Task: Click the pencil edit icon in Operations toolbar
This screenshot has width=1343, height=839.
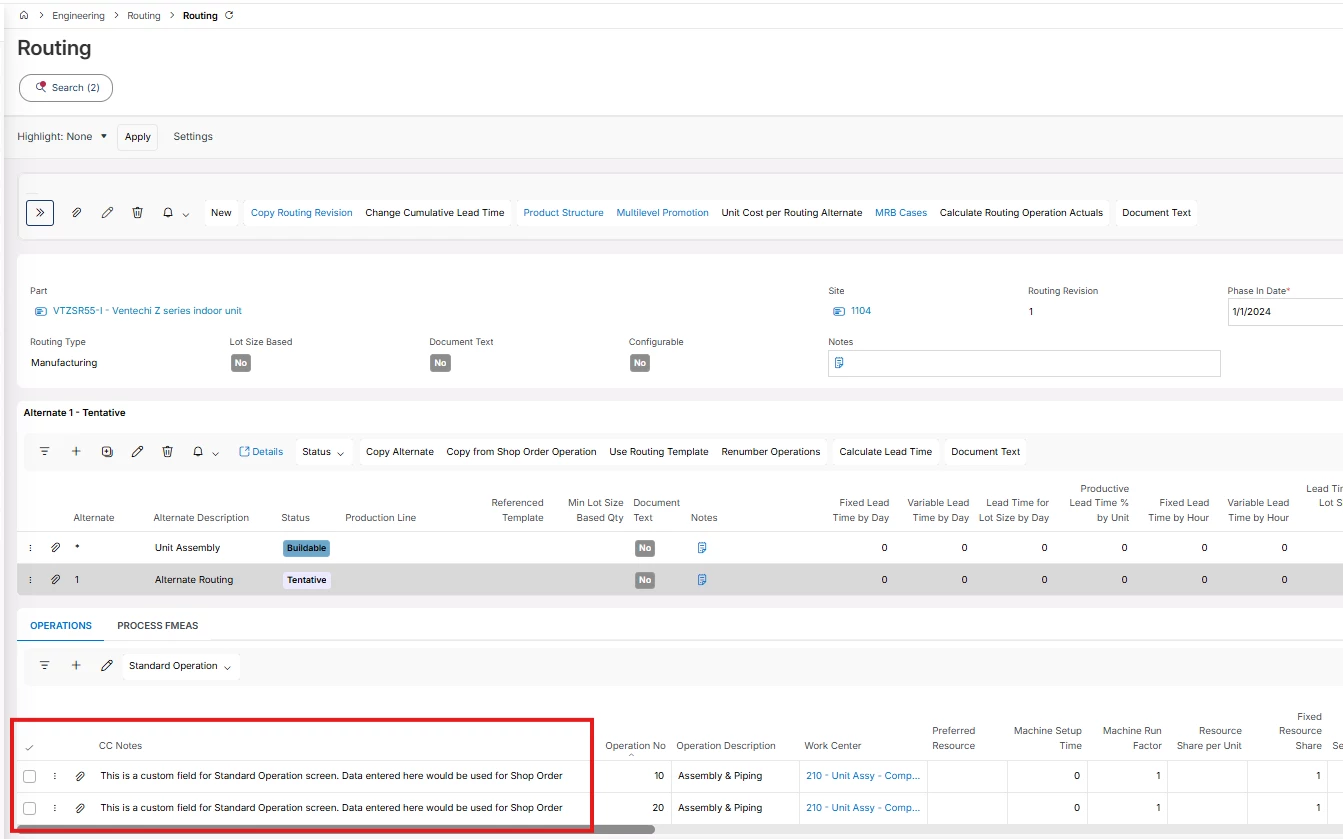Action: [107, 666]
